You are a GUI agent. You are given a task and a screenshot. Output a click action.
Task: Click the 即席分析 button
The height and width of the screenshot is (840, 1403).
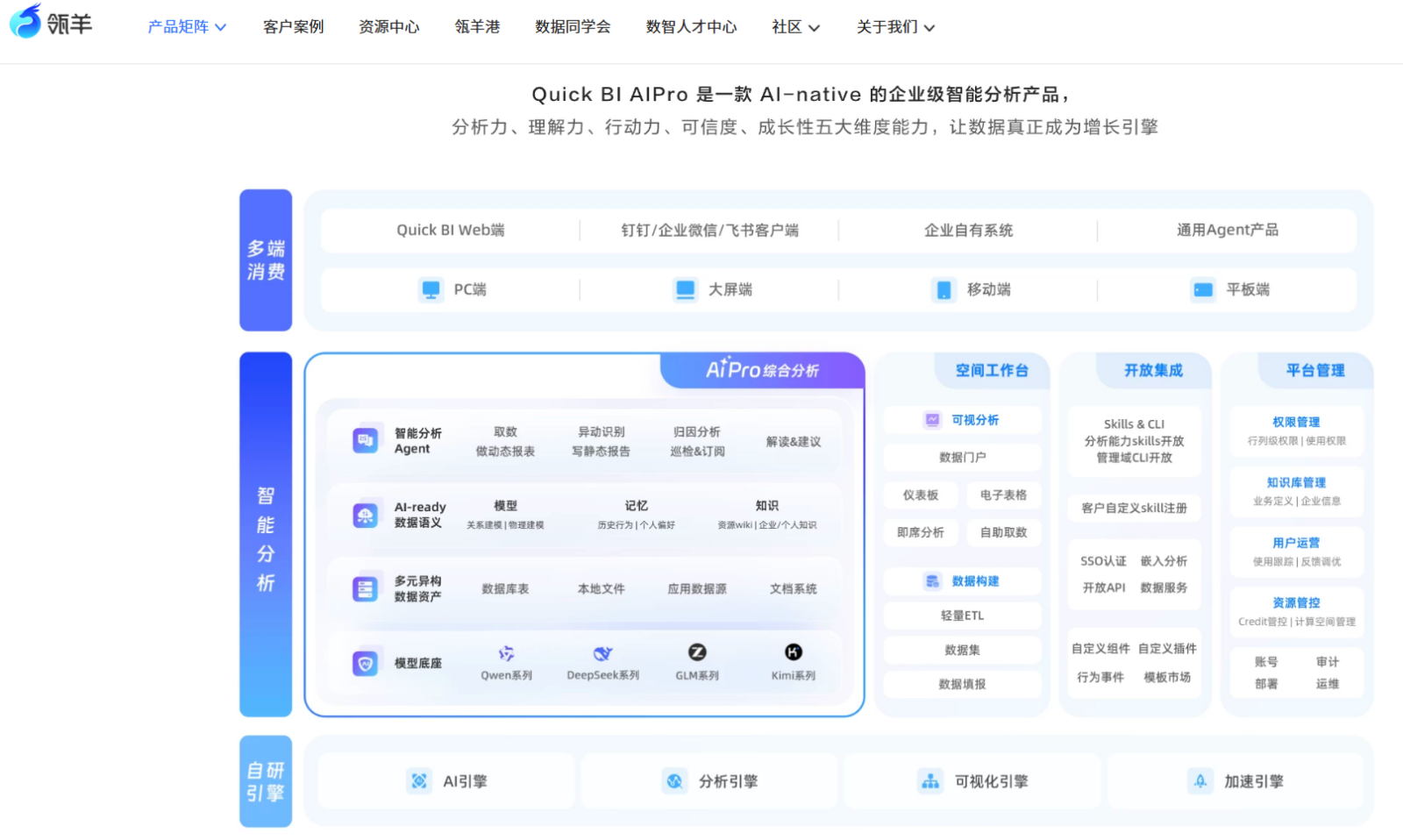[x=921, y=533]
